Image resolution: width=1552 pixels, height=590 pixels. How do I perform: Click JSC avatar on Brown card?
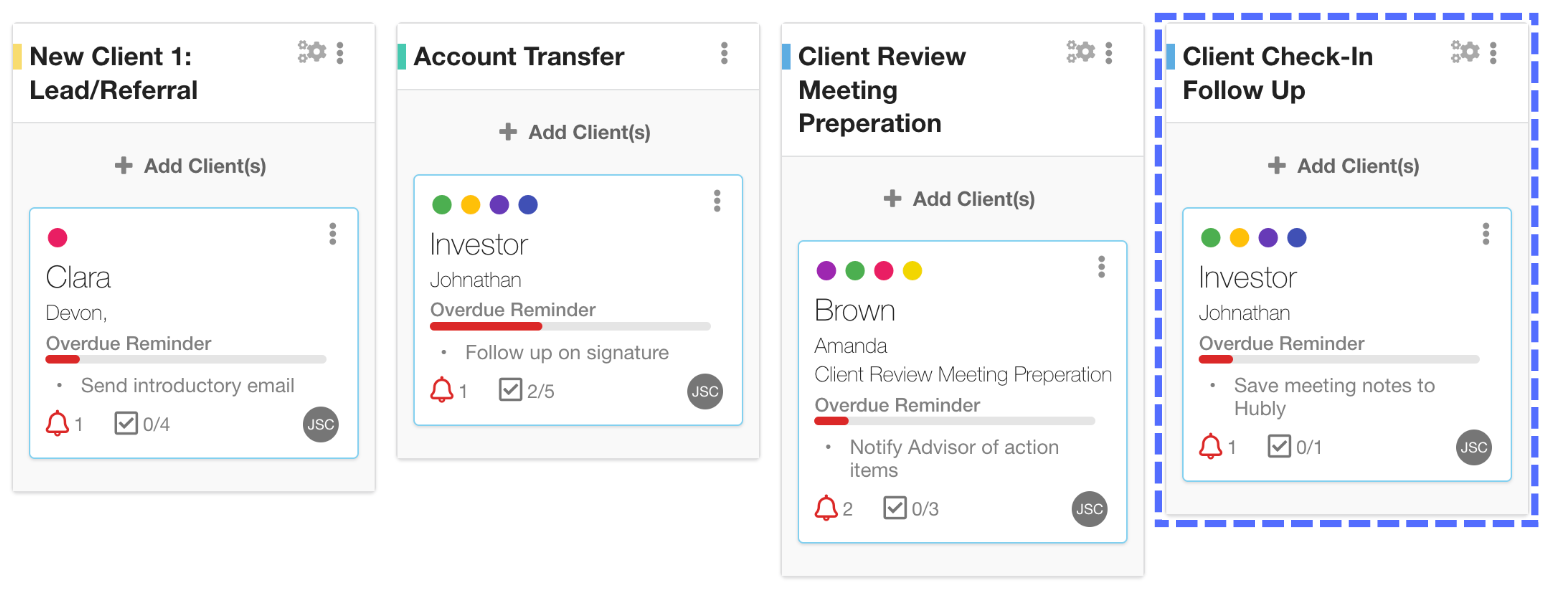[x=1089, y=508]
